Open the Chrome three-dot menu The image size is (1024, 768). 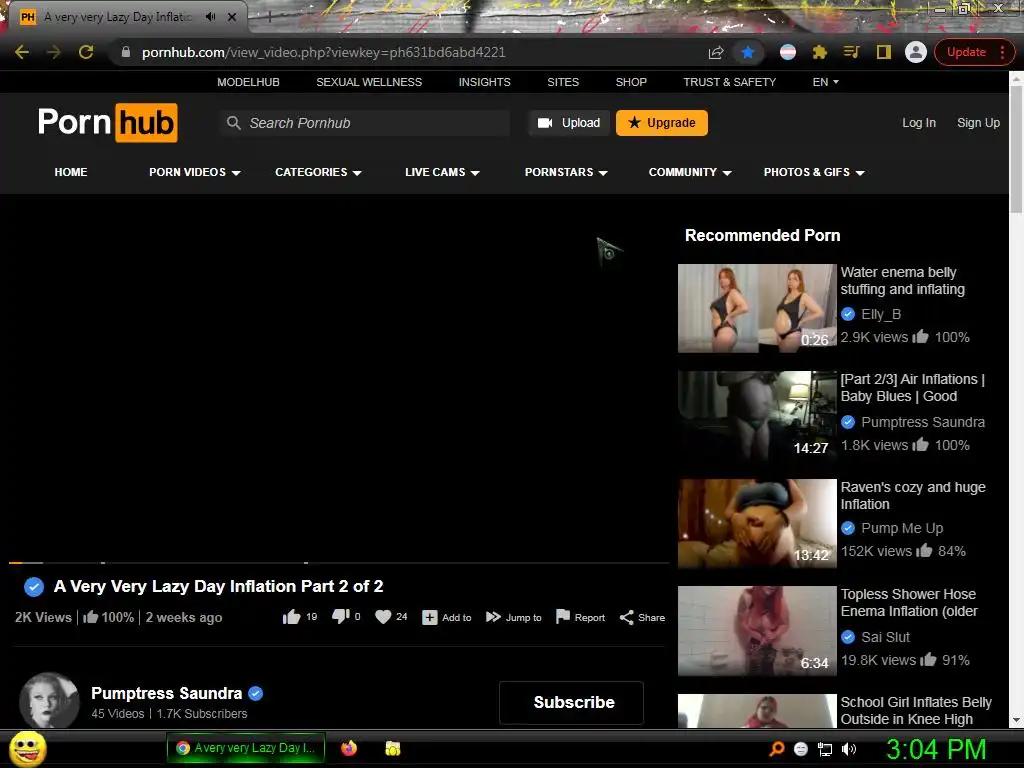(1002, 52)
